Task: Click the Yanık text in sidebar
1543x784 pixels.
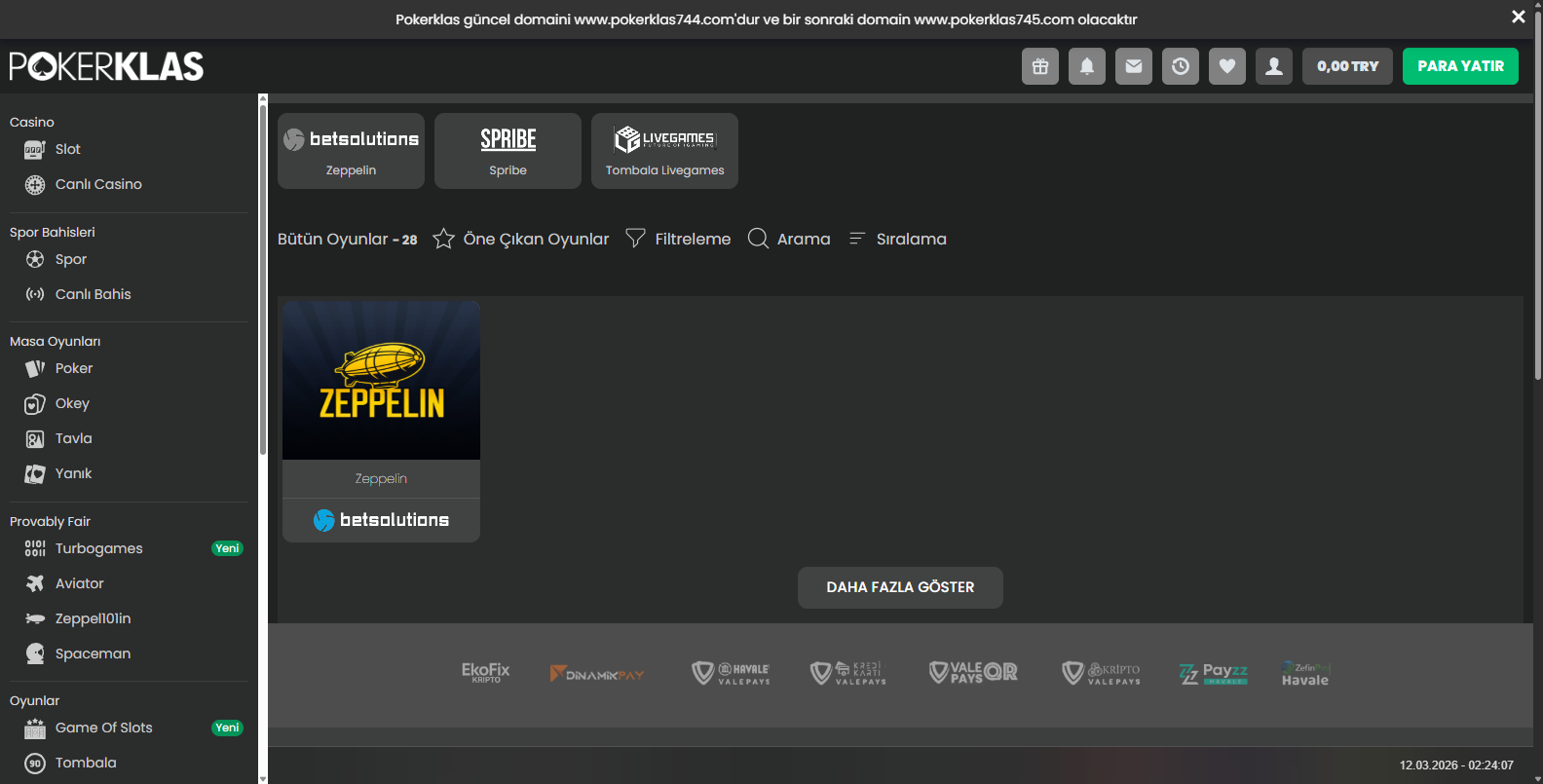Action: pyautogui.click(x=74, y=473)
